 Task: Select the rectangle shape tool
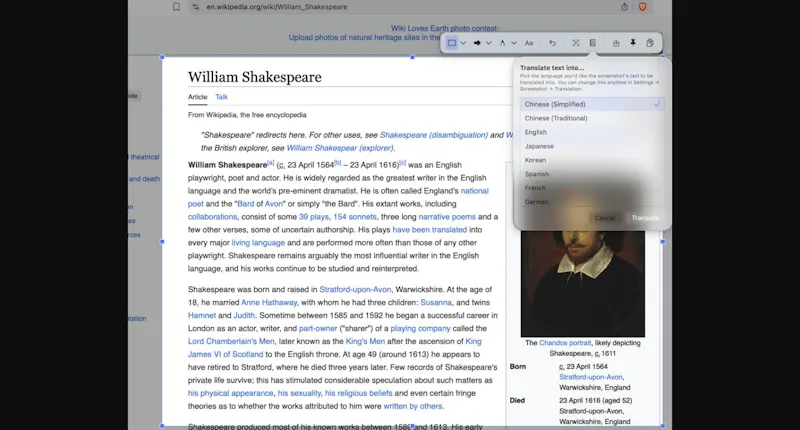(452, 43)
